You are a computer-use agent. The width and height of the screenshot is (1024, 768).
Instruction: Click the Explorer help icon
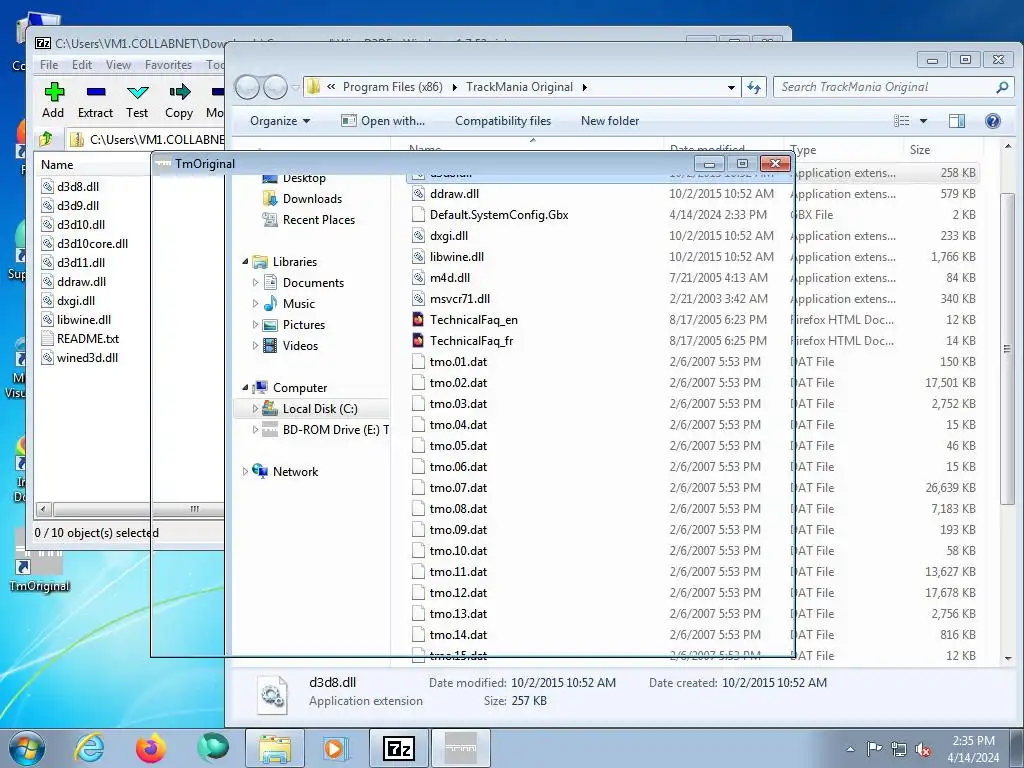click(993, 121)
